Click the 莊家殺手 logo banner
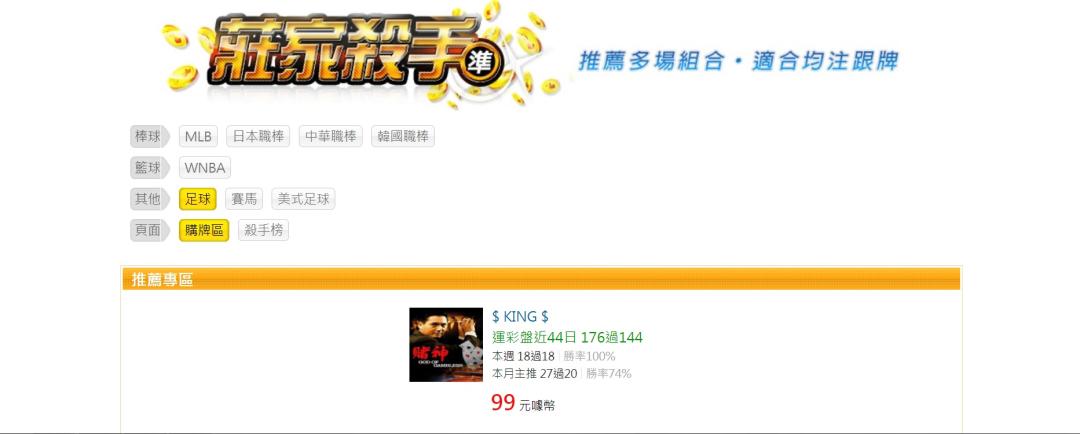 pos(358,56)
